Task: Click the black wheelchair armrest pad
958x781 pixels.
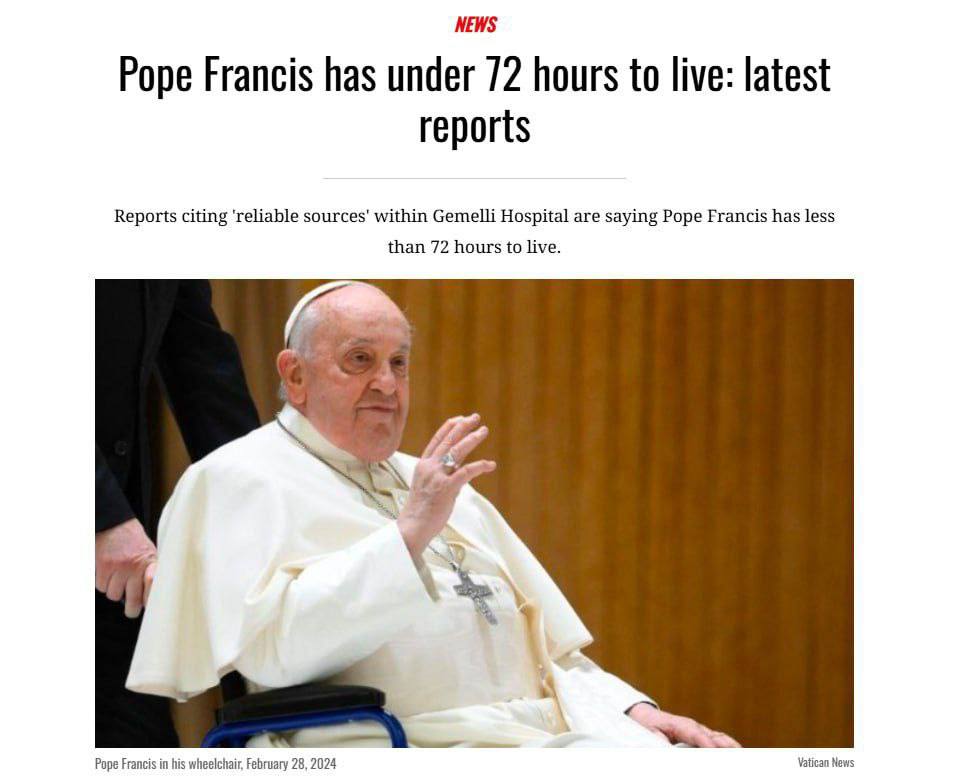Action: (302, 702)
